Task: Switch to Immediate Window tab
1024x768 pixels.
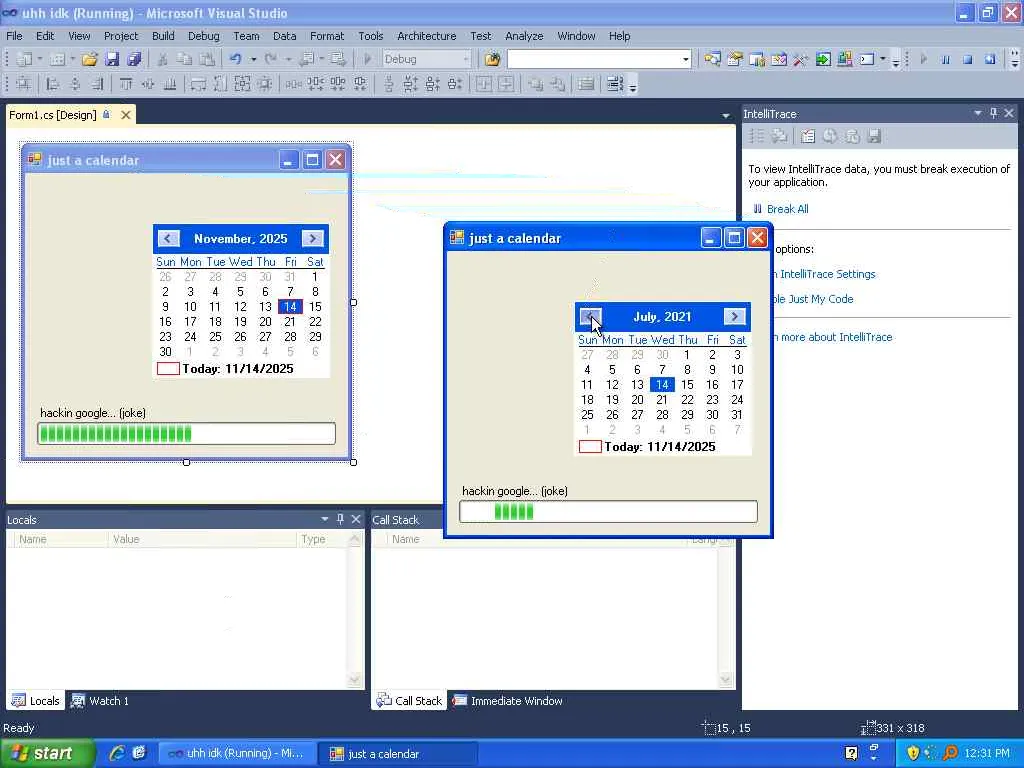Action: point(507,701)
